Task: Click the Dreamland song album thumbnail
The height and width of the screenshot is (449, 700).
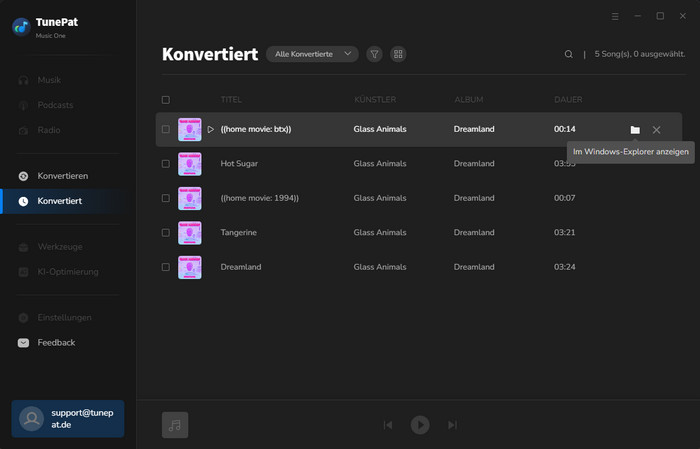Action: [190, 267]
